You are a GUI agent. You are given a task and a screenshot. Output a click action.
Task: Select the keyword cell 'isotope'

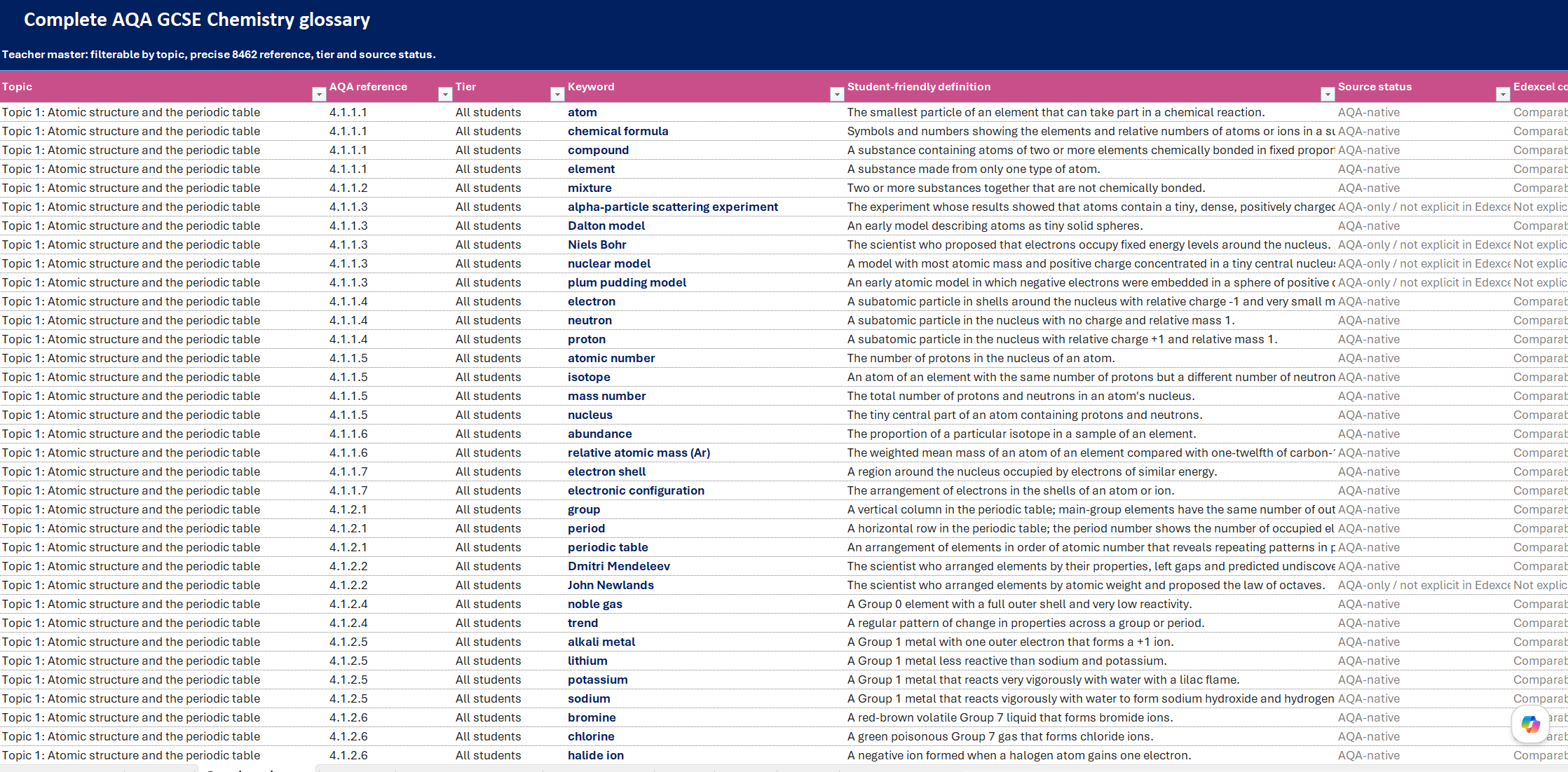(x=704, y=377)
